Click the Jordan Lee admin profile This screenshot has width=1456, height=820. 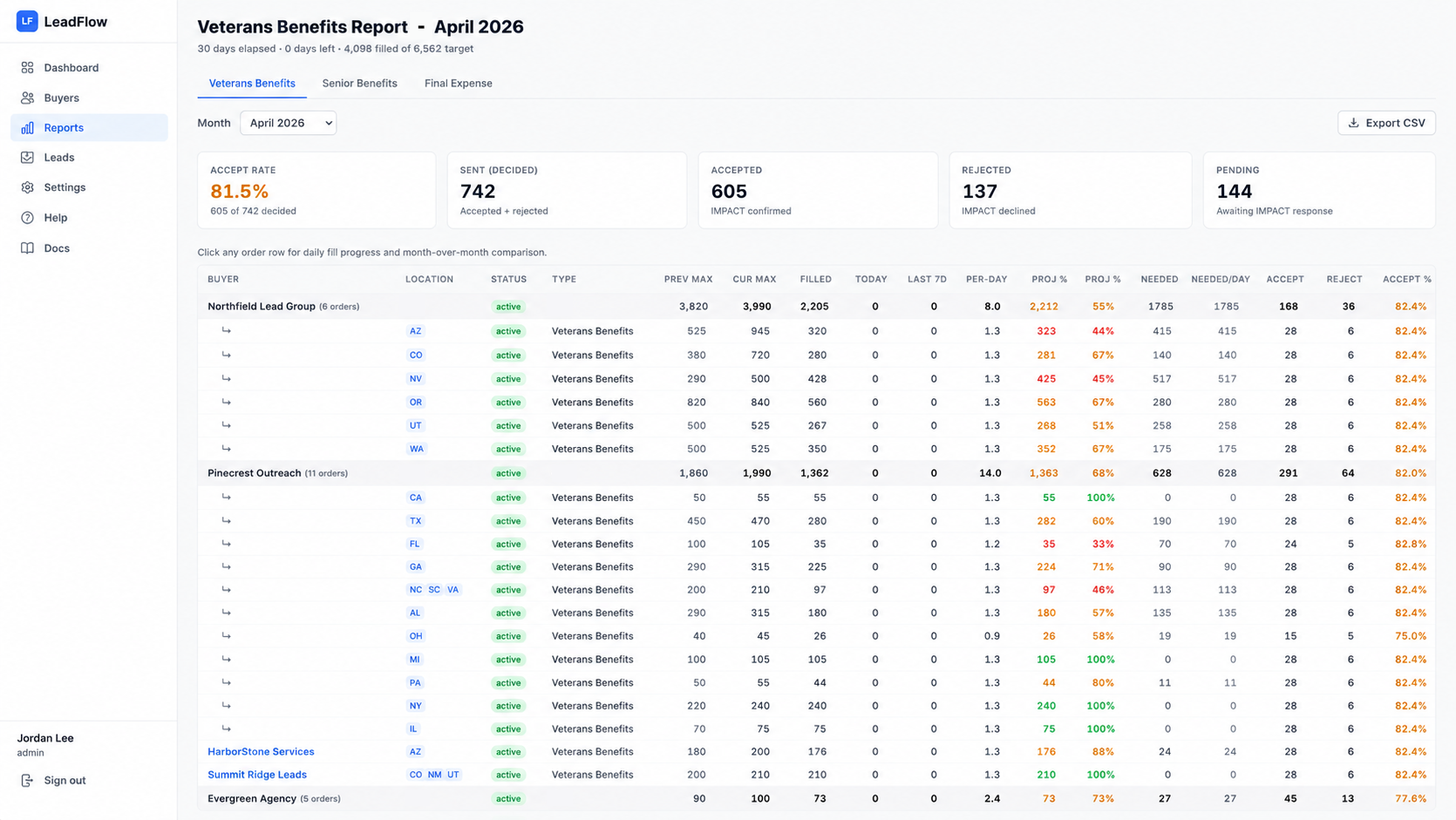click(45, 745)
